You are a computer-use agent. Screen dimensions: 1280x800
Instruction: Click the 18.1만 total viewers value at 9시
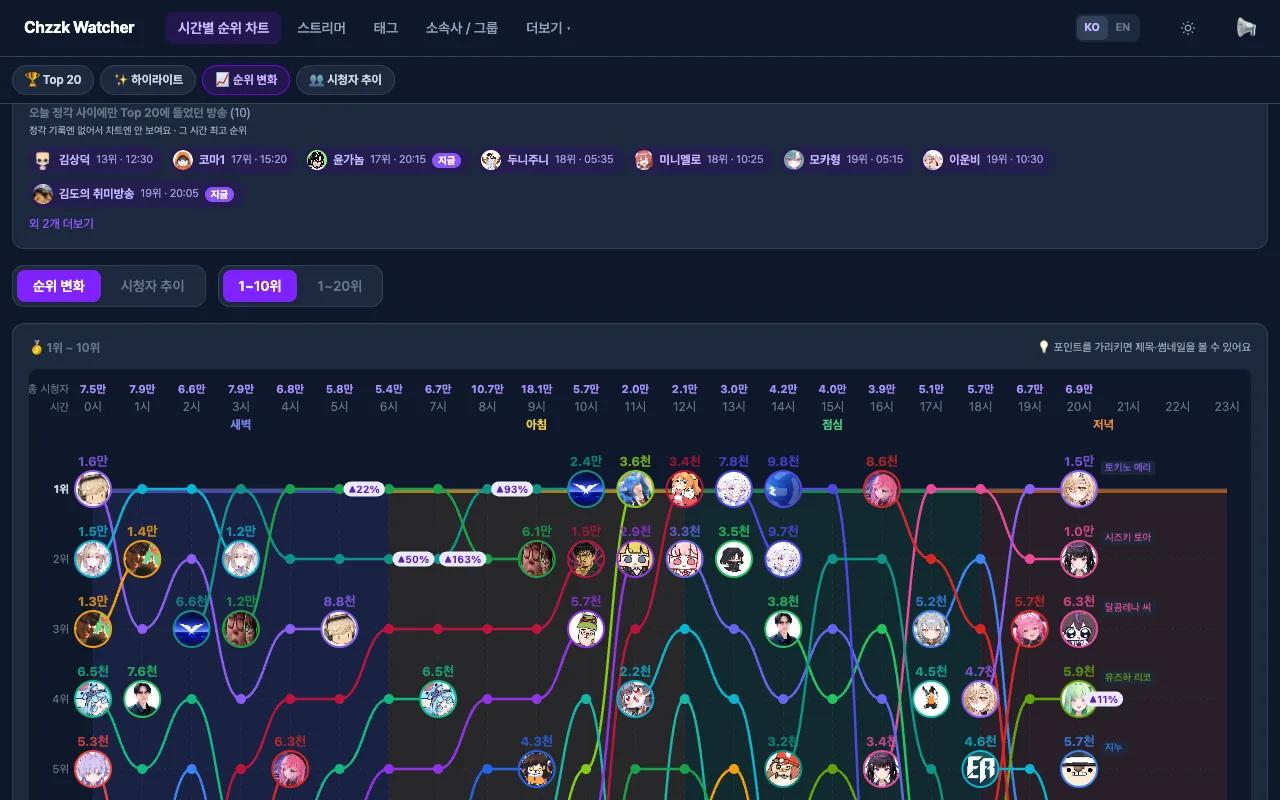[536, 389]
